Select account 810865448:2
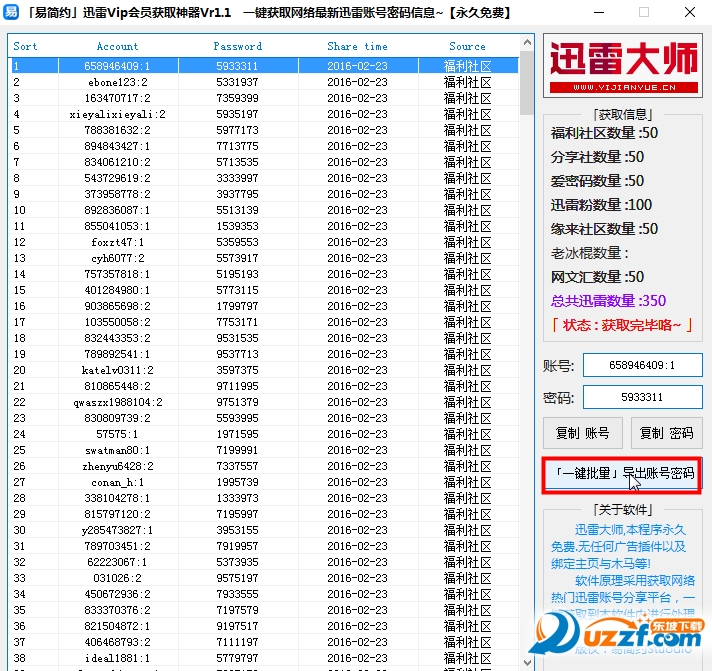Screen dimensions: 712x671 (x=117, y=386)
